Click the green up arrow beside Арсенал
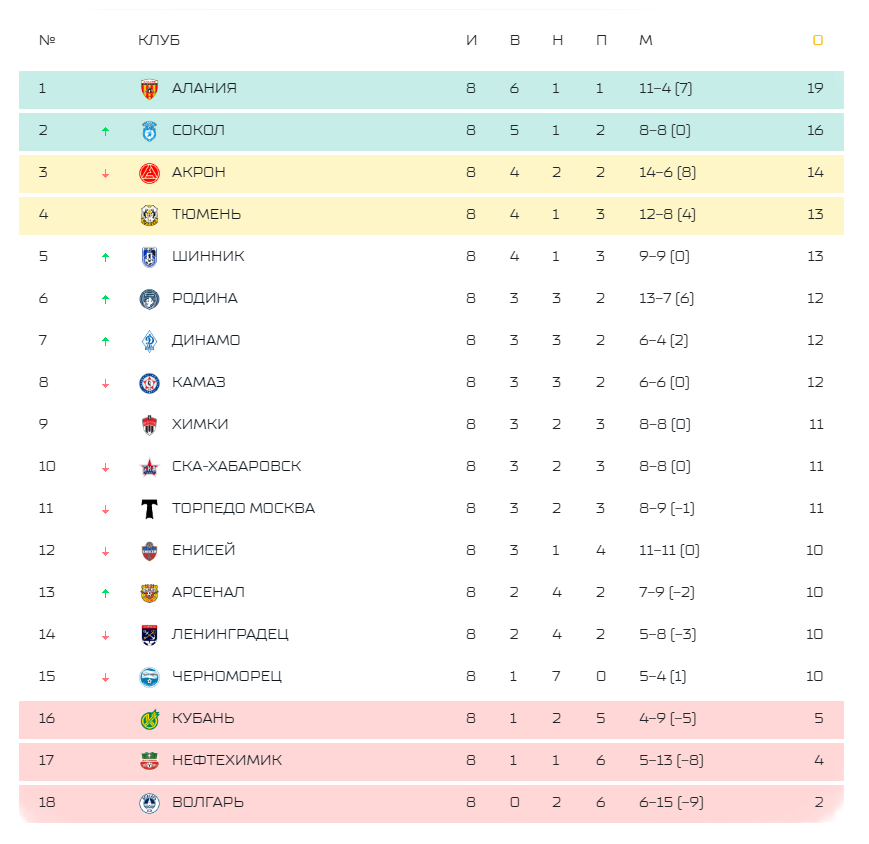The image size is (869, 844). 105,593
